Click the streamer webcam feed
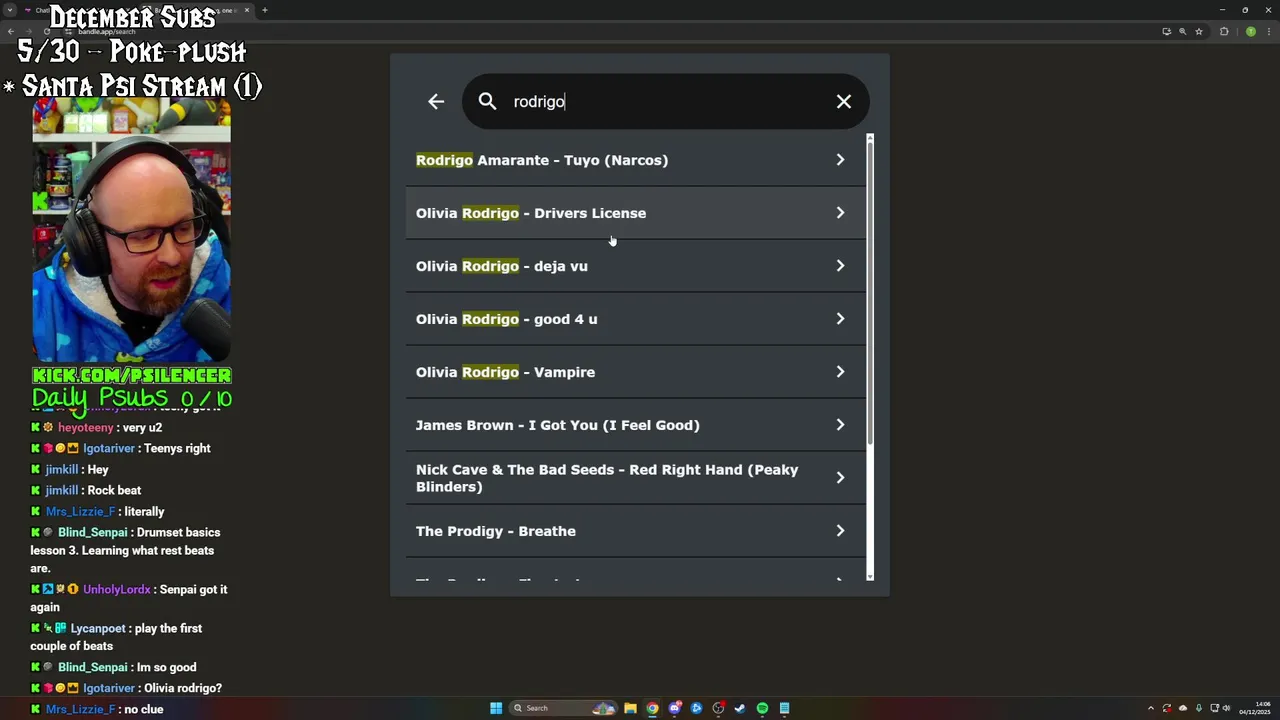Image resolution: width=1280 pixels, height=720 pixels. point(132,230)
